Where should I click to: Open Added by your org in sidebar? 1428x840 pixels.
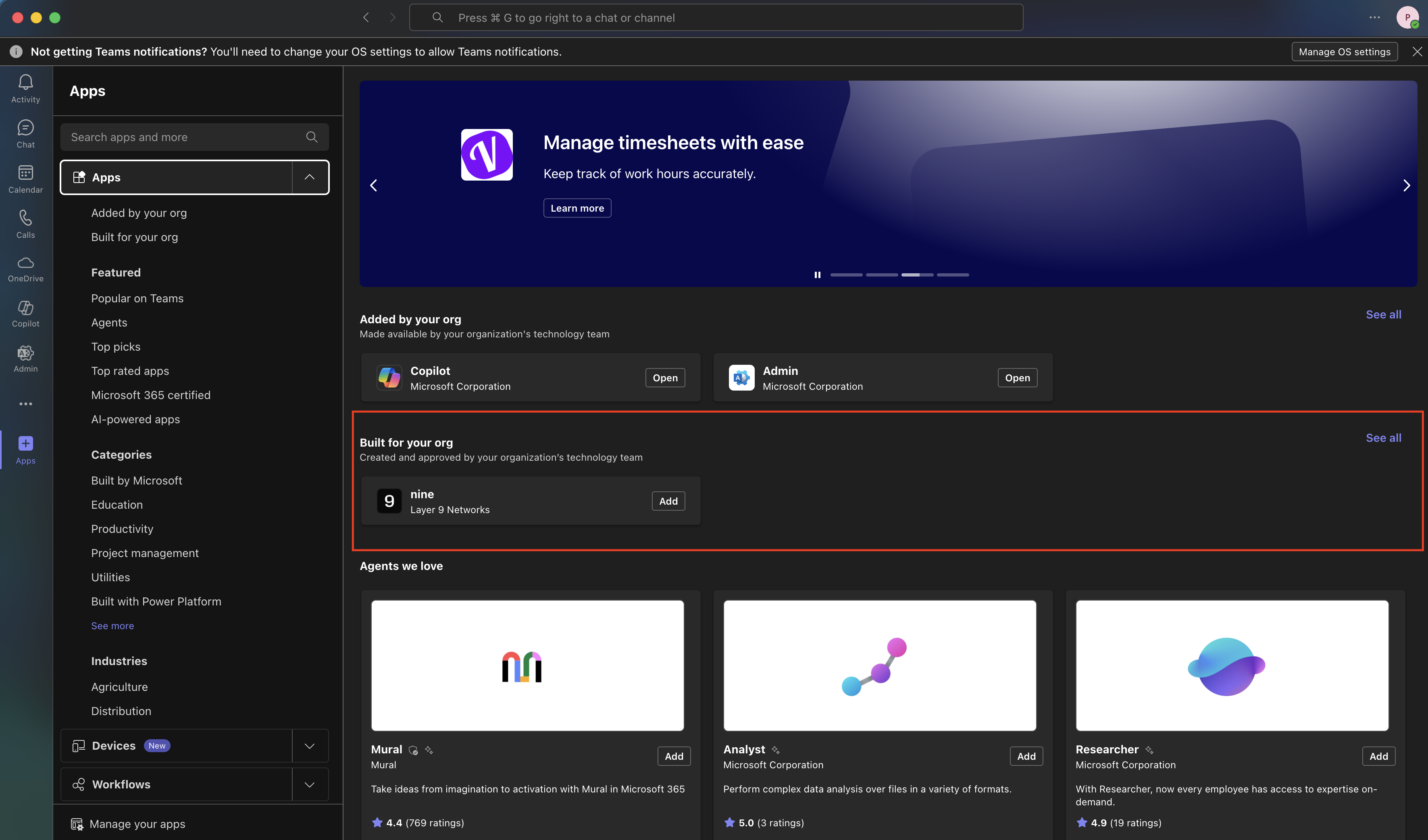(139, 213)
